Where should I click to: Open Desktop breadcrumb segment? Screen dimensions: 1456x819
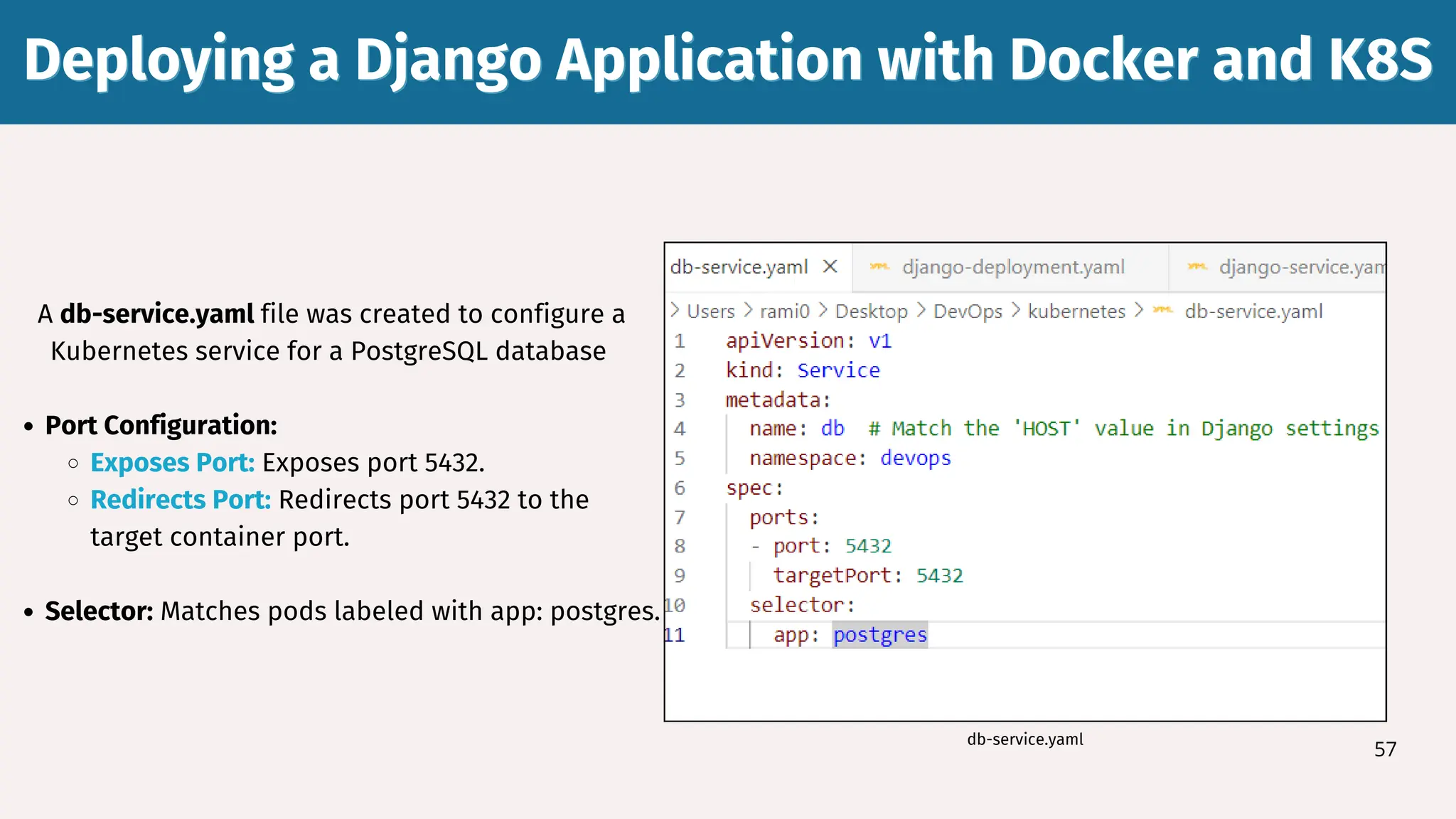(x=871, y=311)
